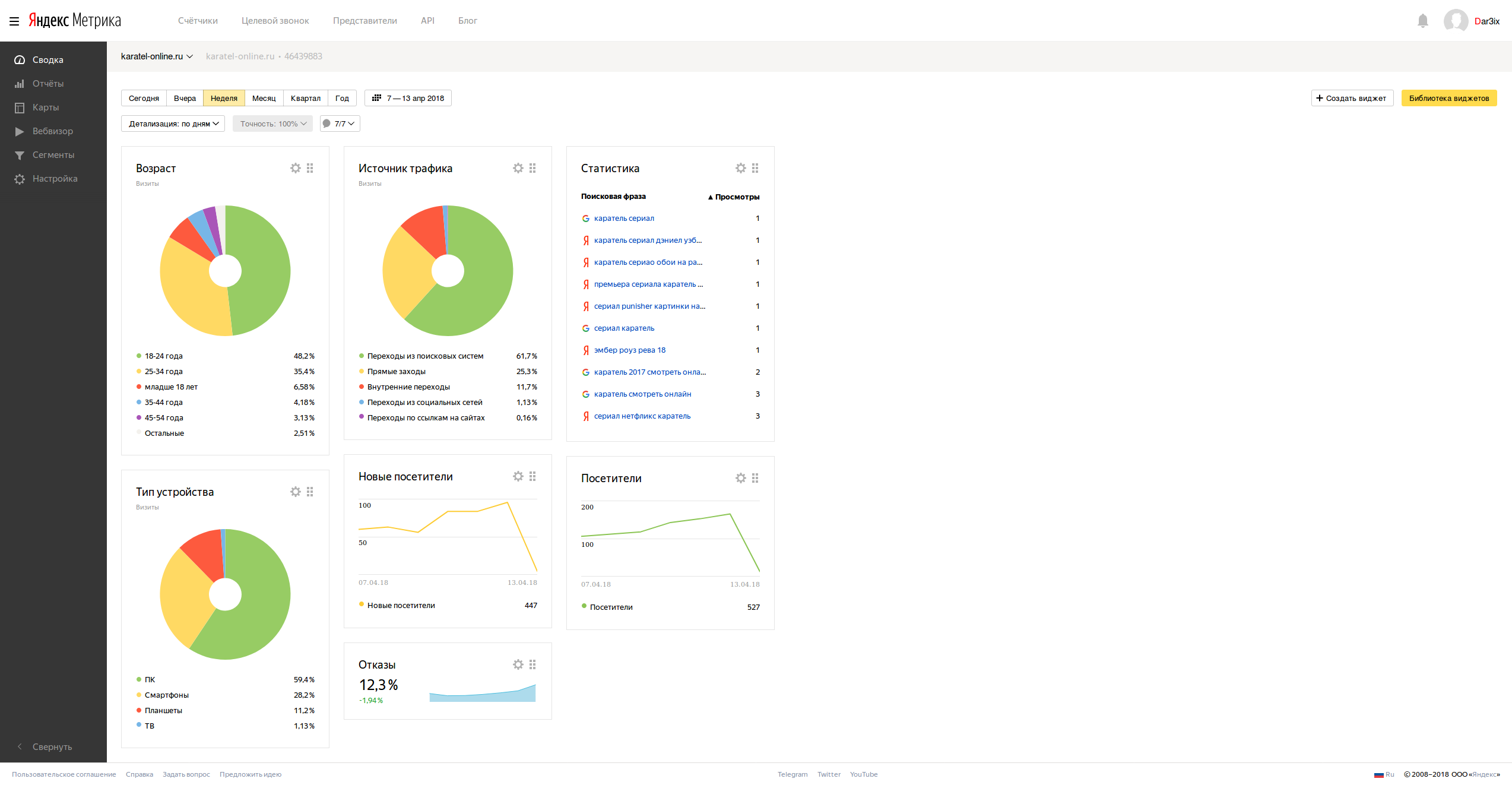Click the Отчёты bar chart icon
The image size is (1512, 785).
20,84
